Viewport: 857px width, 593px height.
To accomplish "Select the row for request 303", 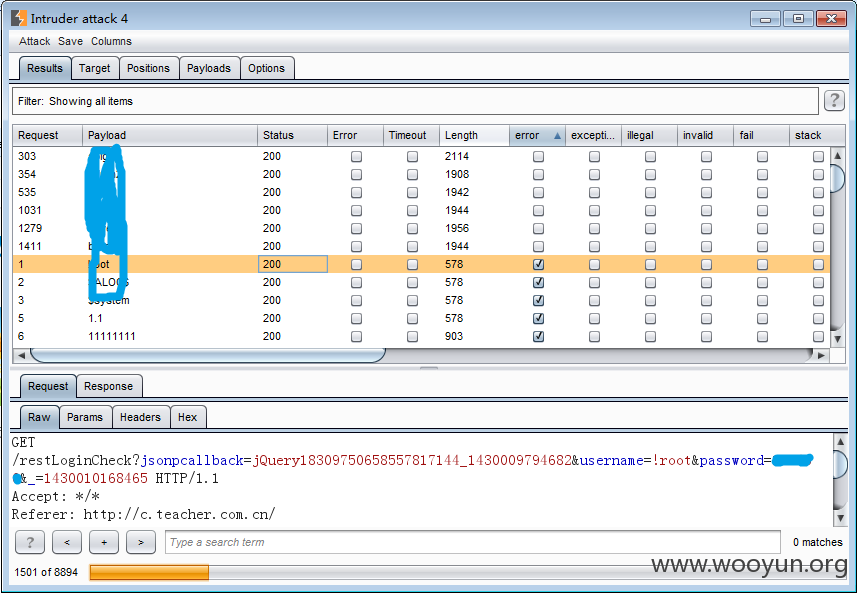I will (421, 156).
